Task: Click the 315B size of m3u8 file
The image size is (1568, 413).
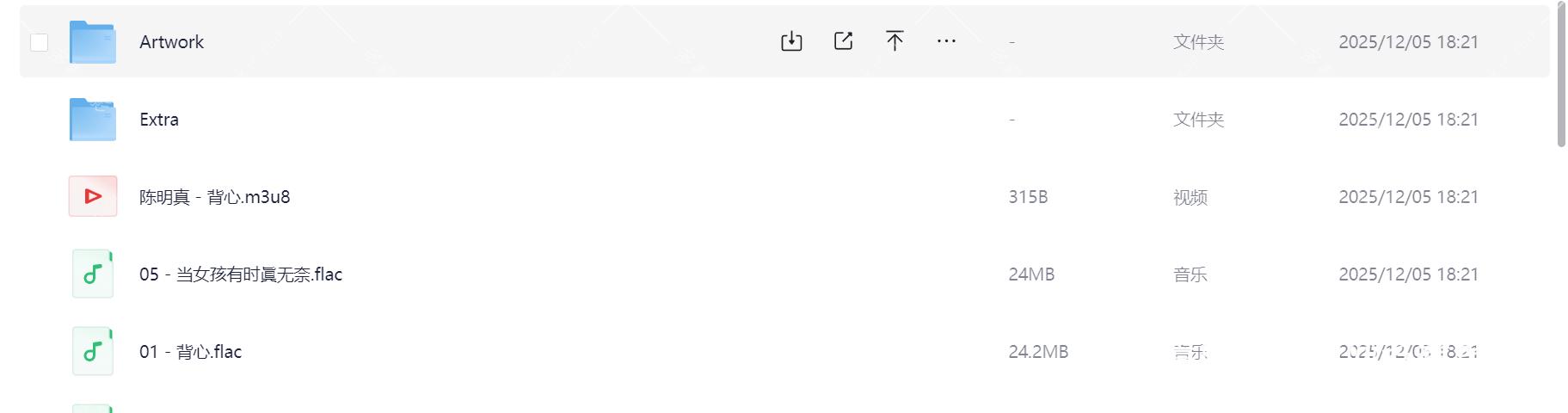Action: 1028,197
